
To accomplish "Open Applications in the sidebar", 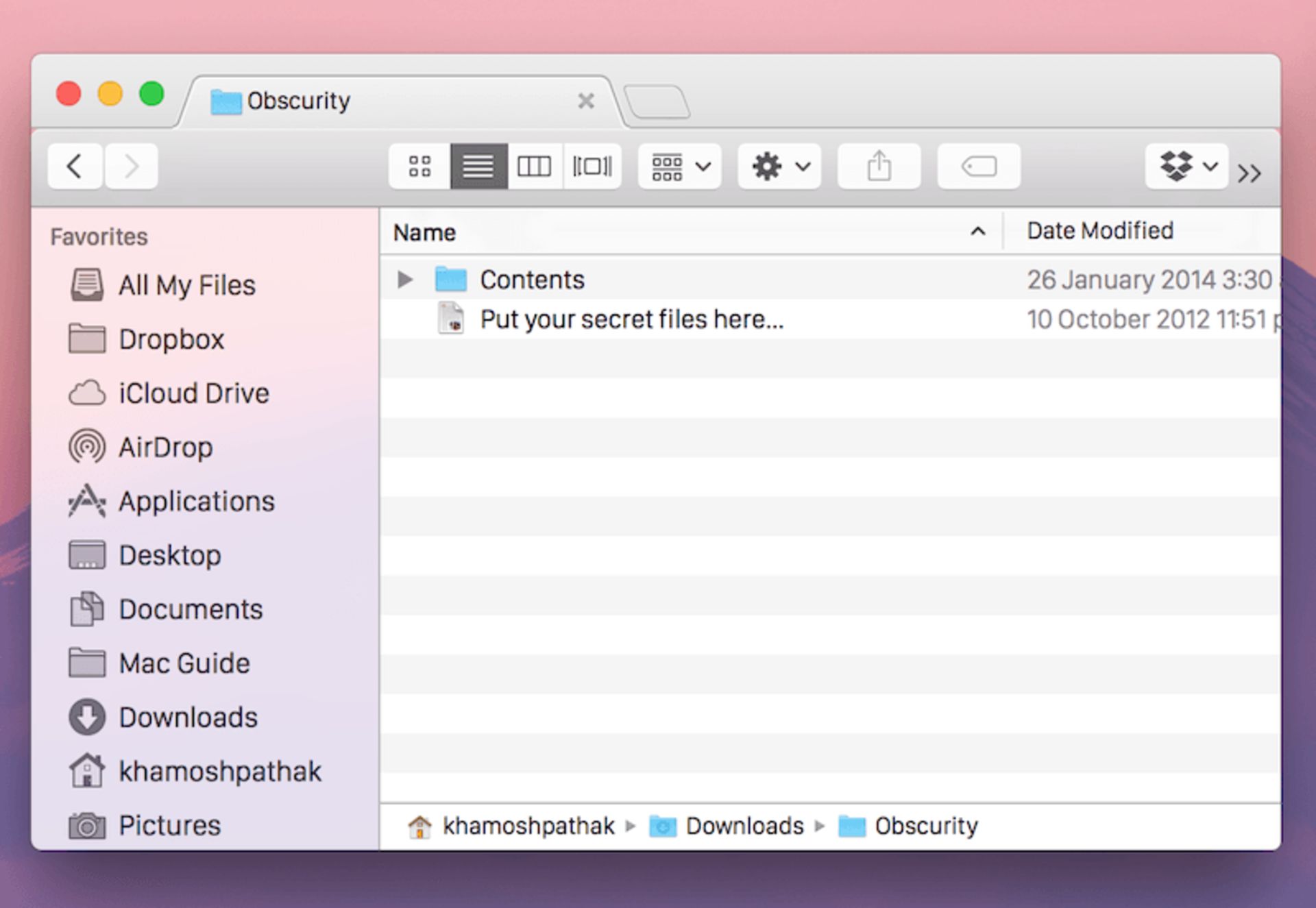I will 197,502.
